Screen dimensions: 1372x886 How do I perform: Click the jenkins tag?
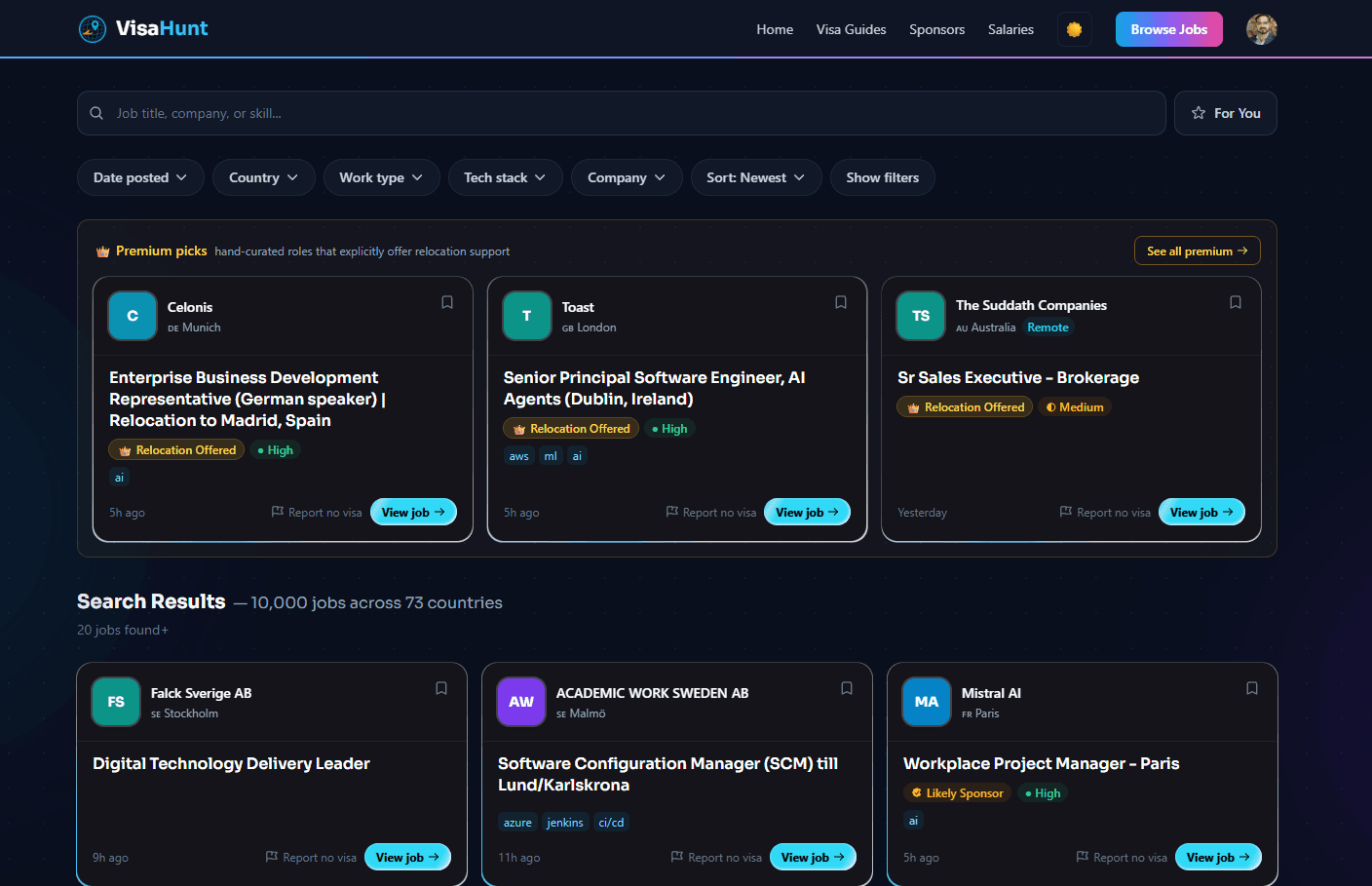564,823
